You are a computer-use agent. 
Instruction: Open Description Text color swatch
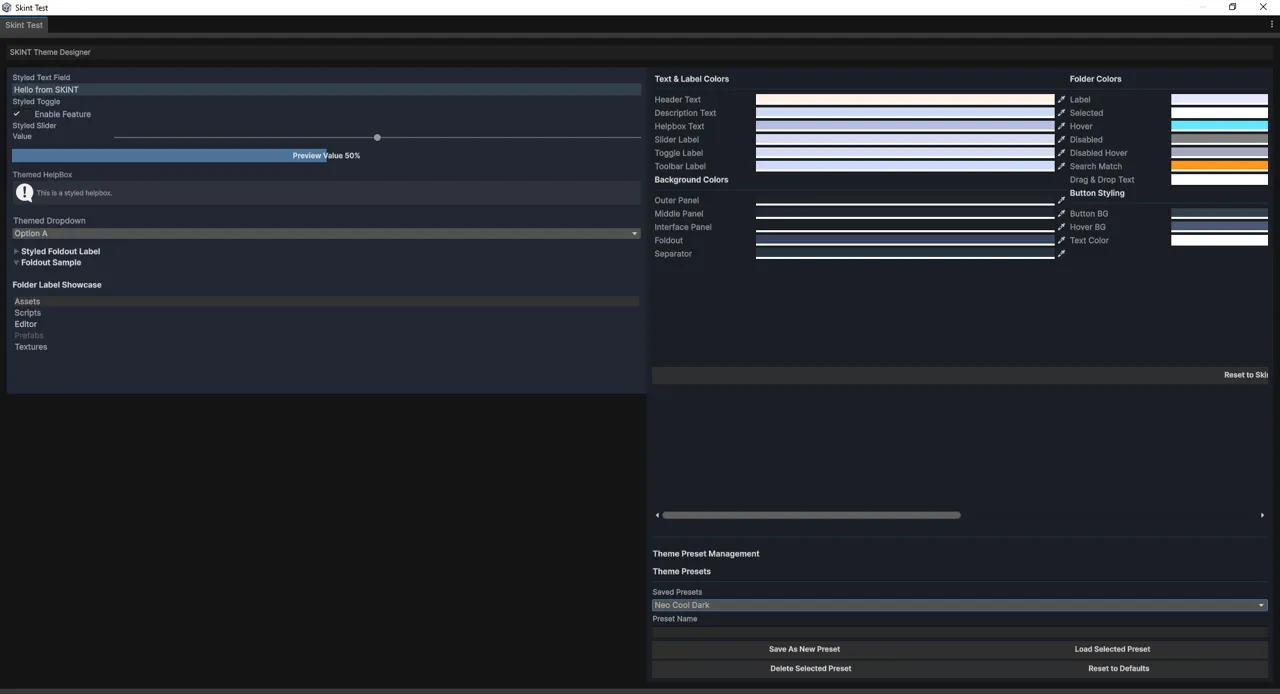coord(905,113)
